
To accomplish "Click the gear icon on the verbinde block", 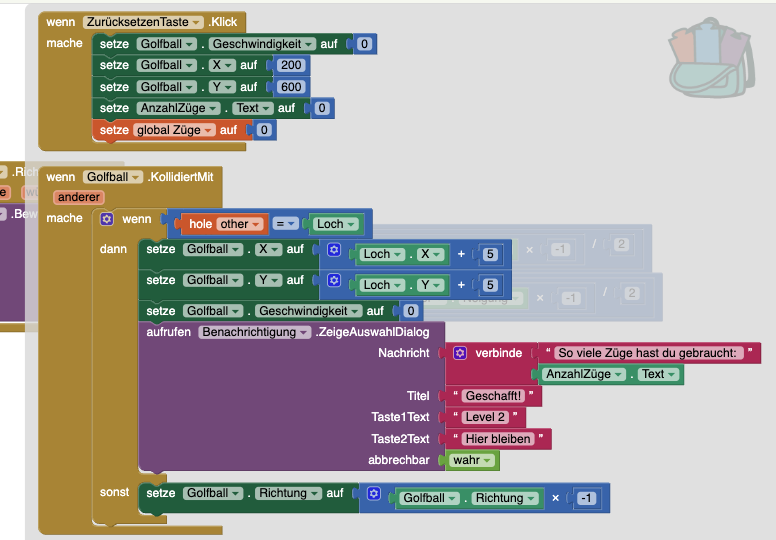I will [460, 353].
